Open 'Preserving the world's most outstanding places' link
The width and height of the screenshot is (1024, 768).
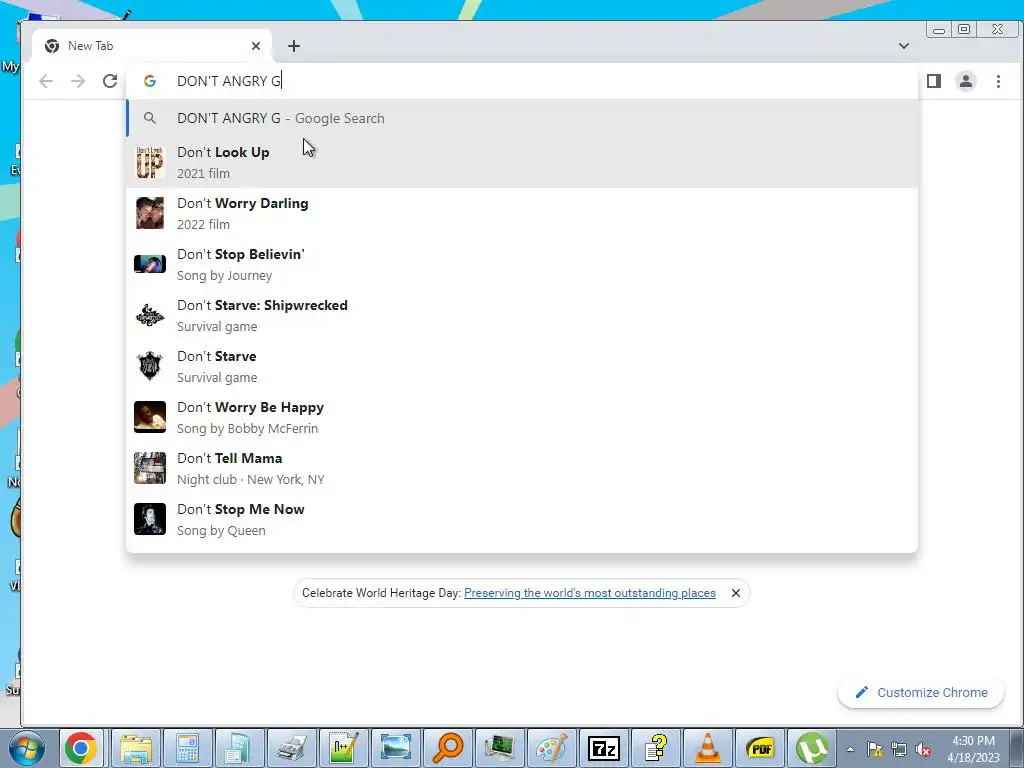(x=590, y=593)
